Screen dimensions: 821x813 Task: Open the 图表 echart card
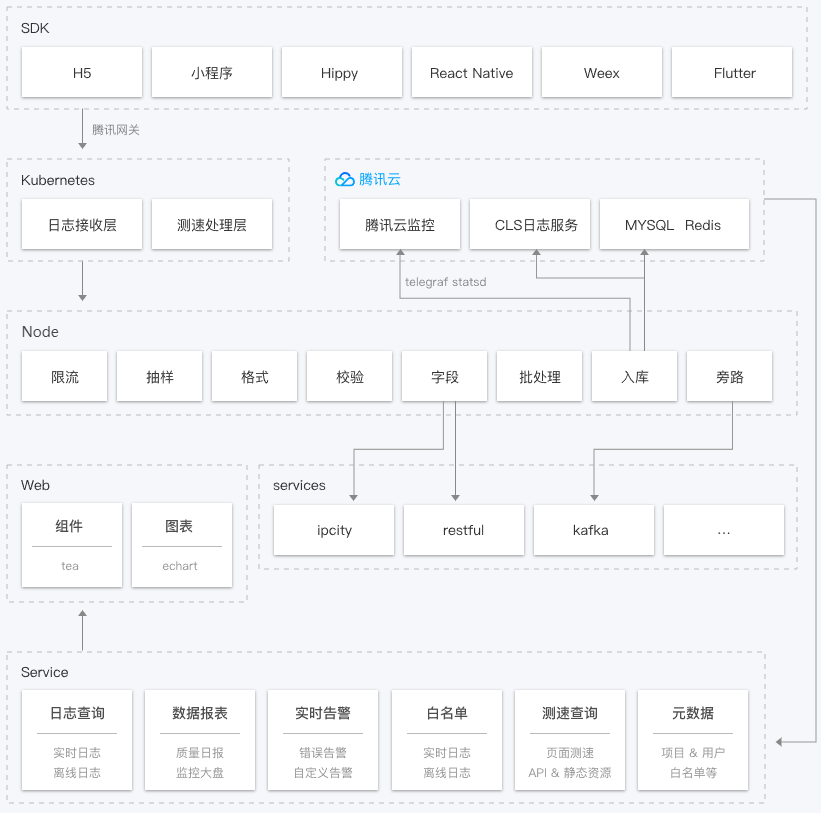pos(182,545)
